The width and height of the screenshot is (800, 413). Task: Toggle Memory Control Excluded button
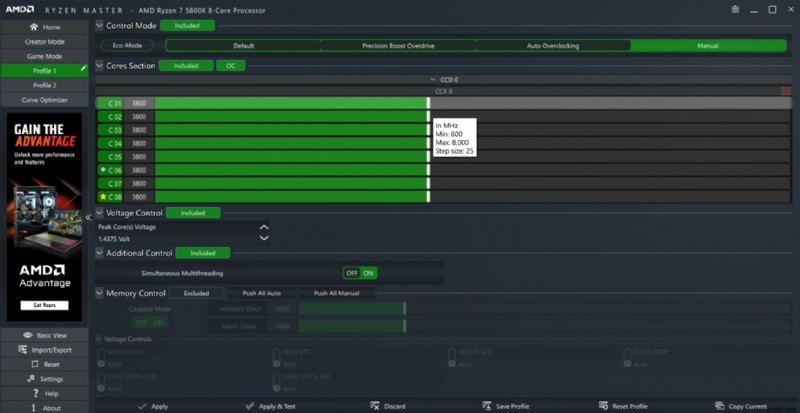196,293
